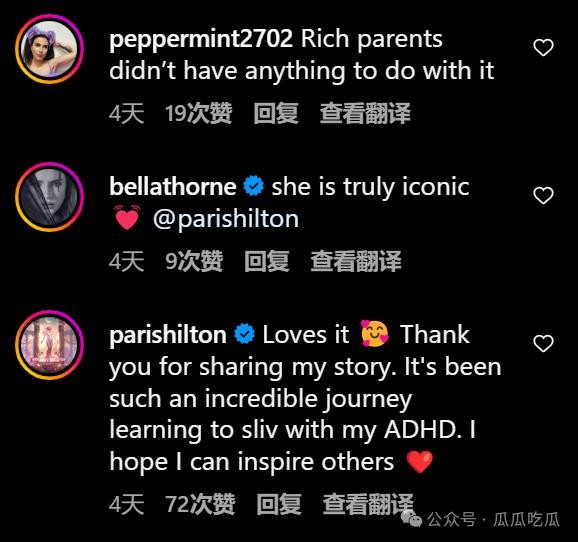
Task: View the 9次赞 likes list
Action: point(194,261)
